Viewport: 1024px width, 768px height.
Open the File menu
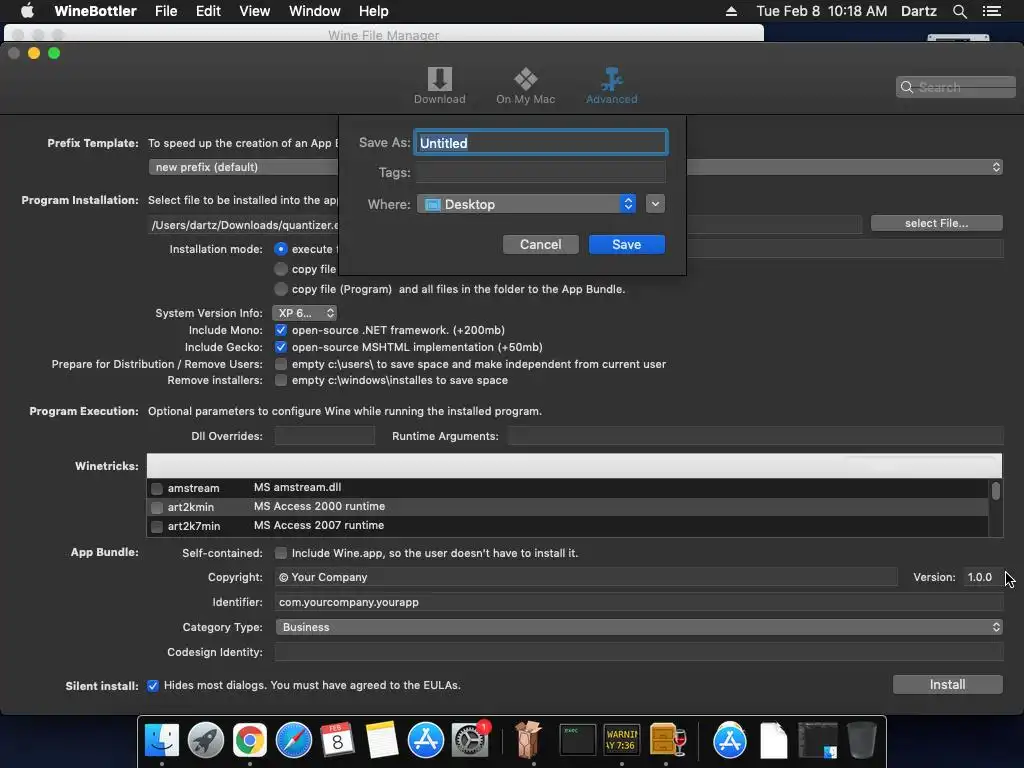(166, 11)
